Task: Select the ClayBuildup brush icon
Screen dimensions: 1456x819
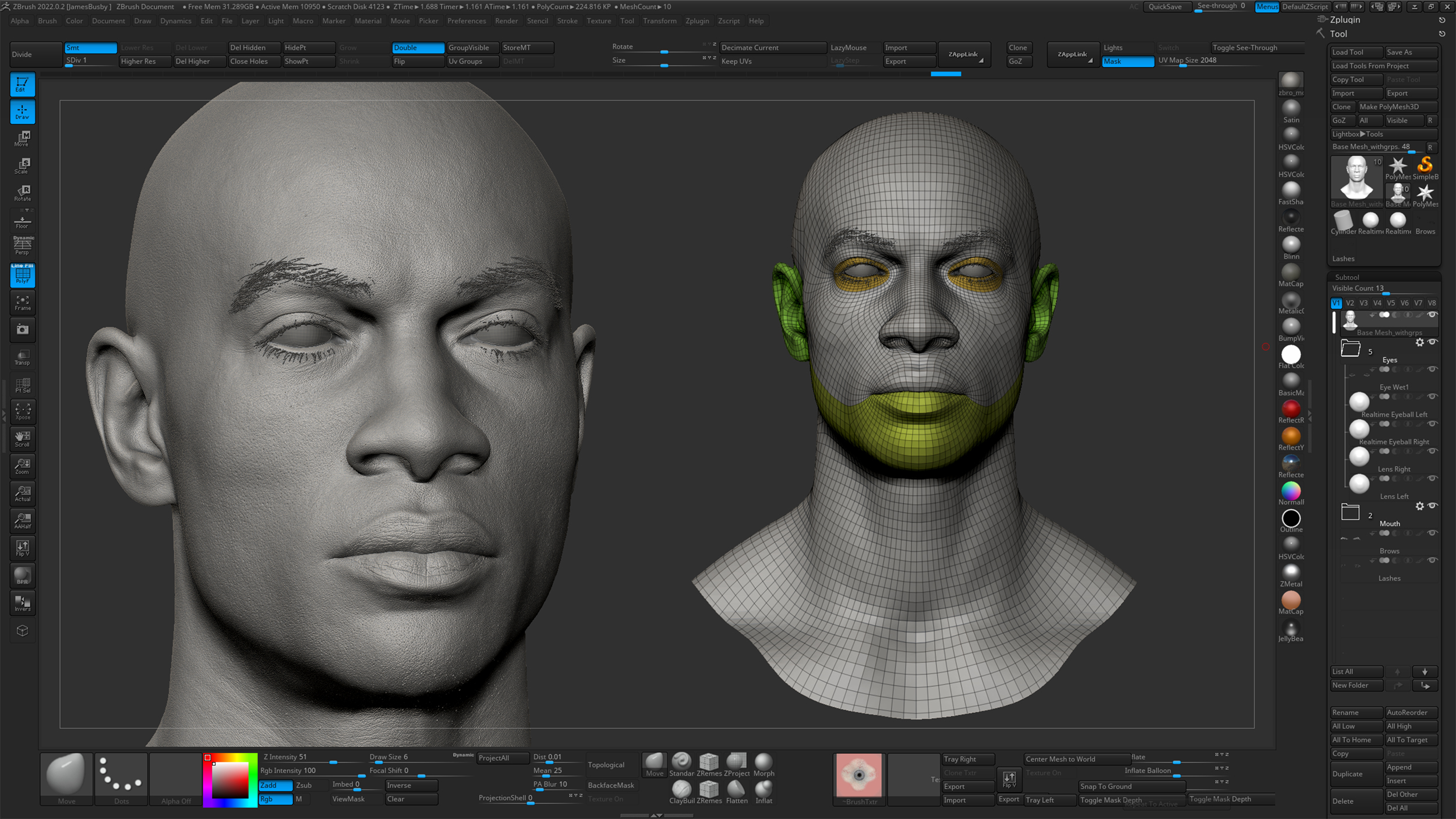Action: [x=681, y=790]
